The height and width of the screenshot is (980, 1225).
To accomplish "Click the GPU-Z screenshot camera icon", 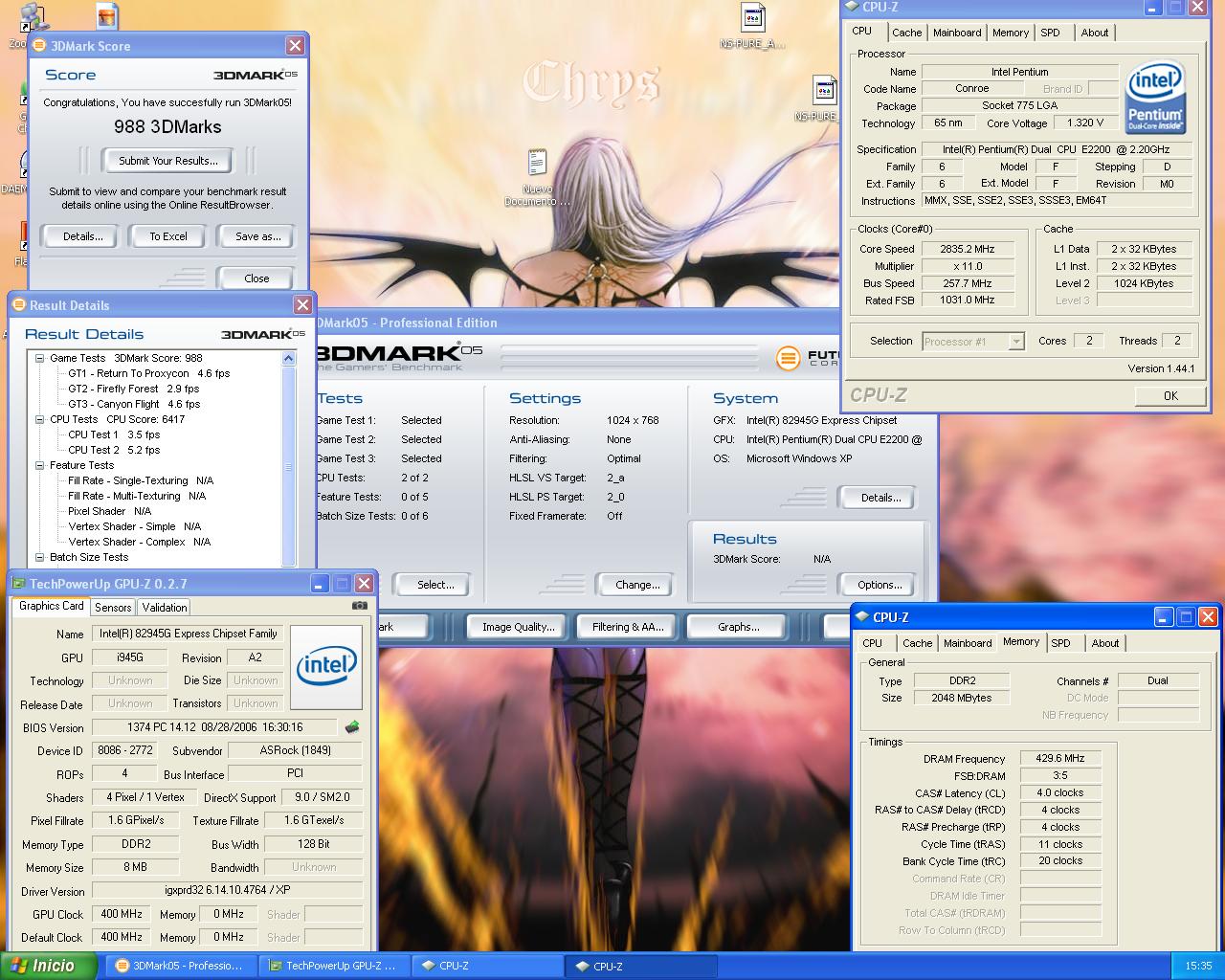I will pos(360,605).
